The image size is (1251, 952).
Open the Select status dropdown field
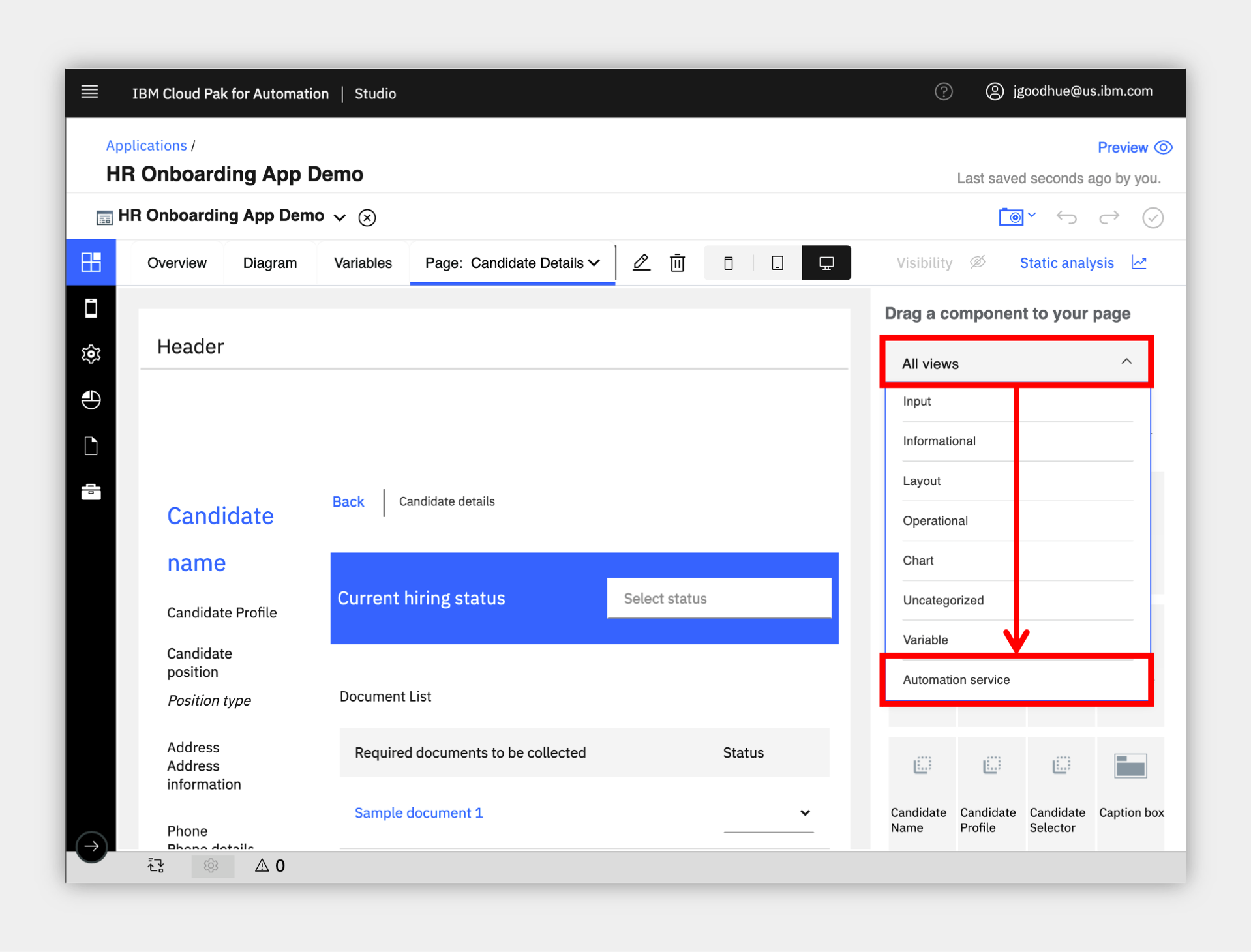(x=719, y=598)
